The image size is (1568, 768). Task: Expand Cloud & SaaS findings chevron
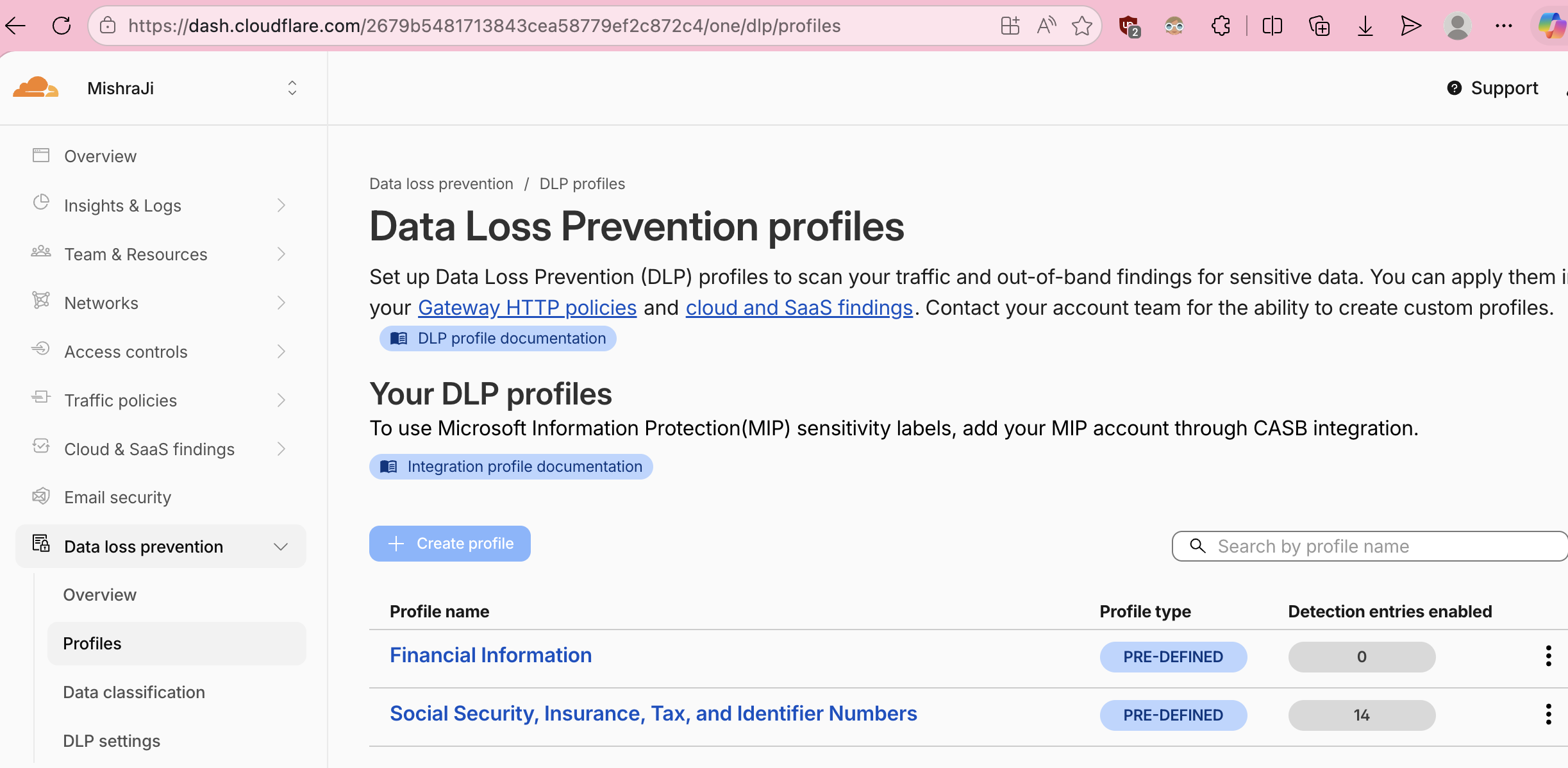point(281,449)
